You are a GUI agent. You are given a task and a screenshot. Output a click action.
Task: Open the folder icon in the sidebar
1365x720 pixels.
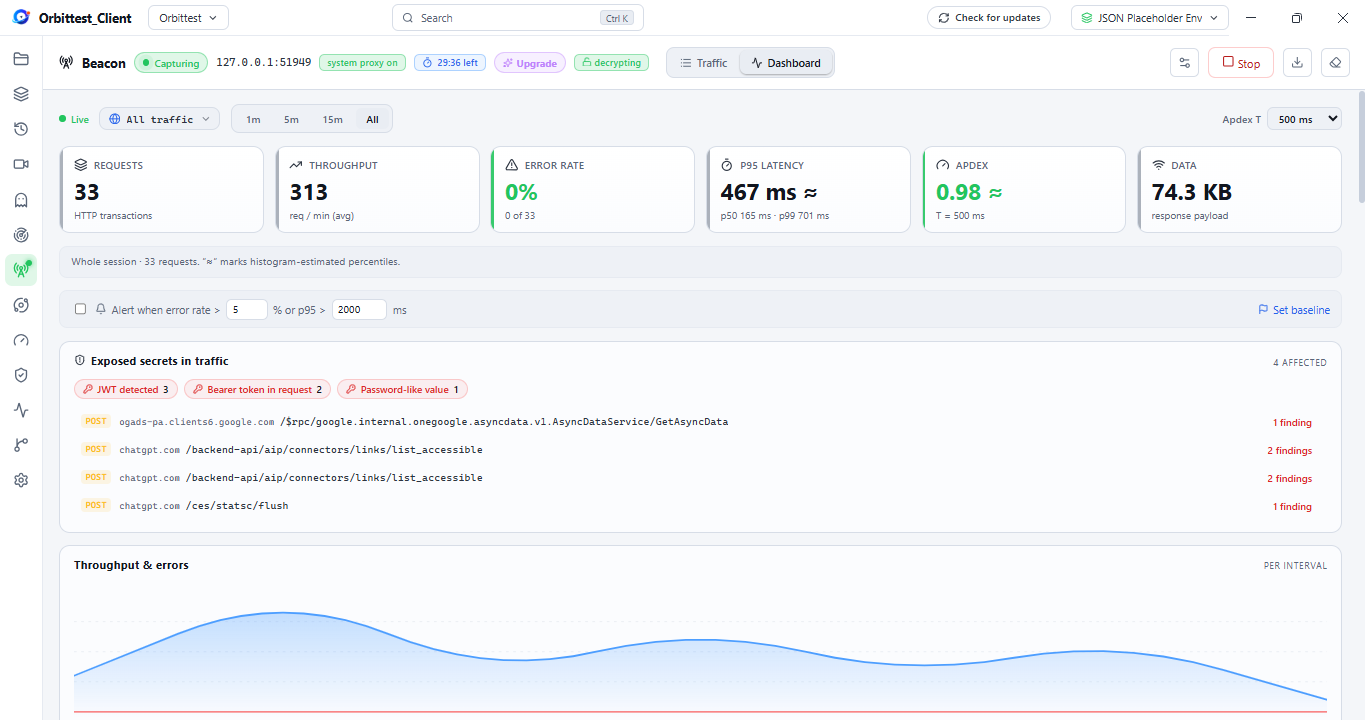tap(21, 59)
